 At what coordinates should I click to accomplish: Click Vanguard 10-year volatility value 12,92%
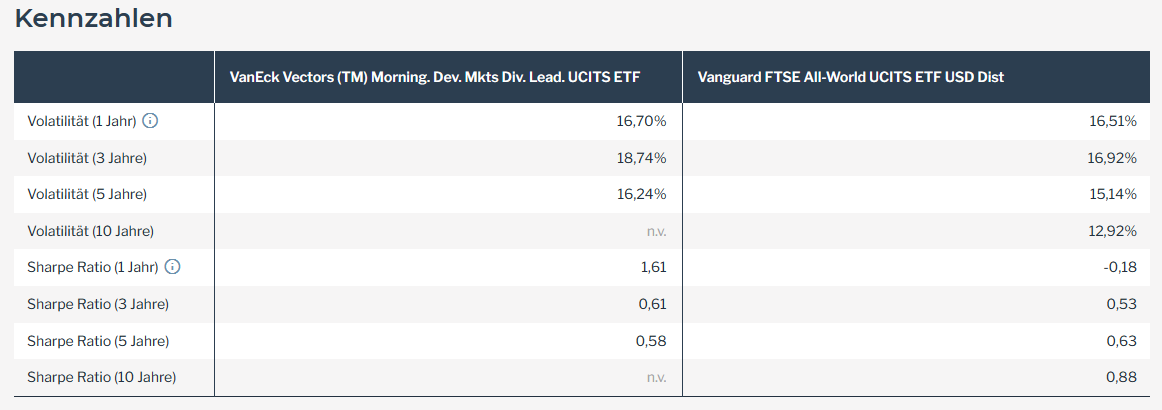(x=1112, y=231)
